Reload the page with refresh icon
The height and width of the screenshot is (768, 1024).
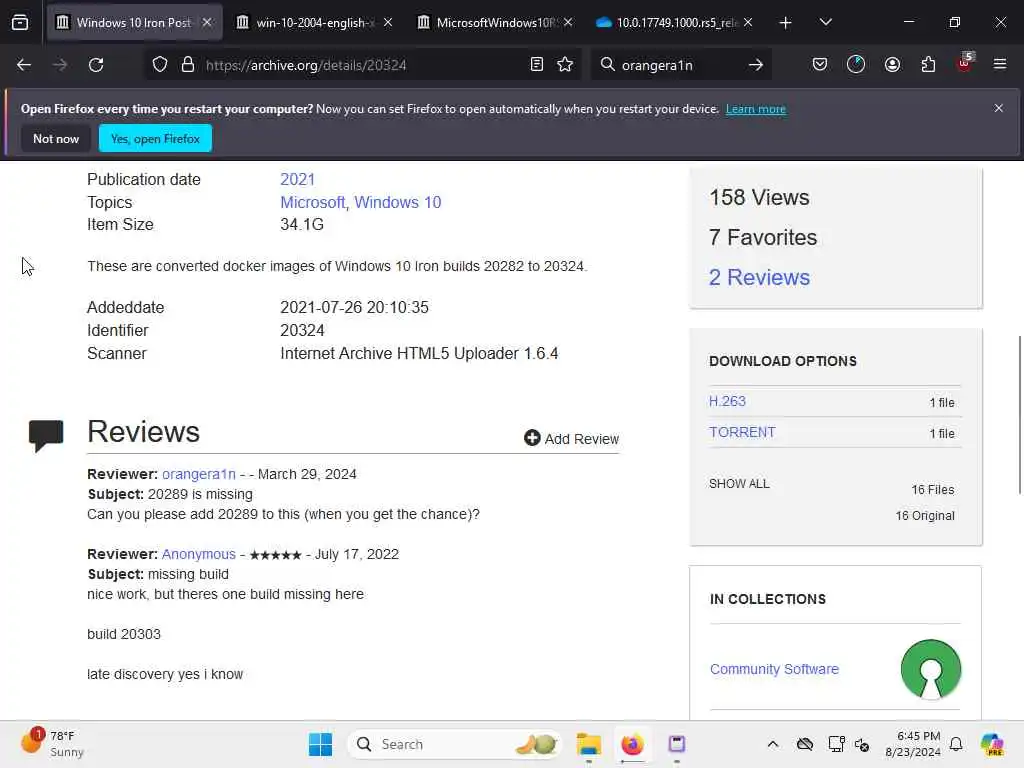click(96, 65)
